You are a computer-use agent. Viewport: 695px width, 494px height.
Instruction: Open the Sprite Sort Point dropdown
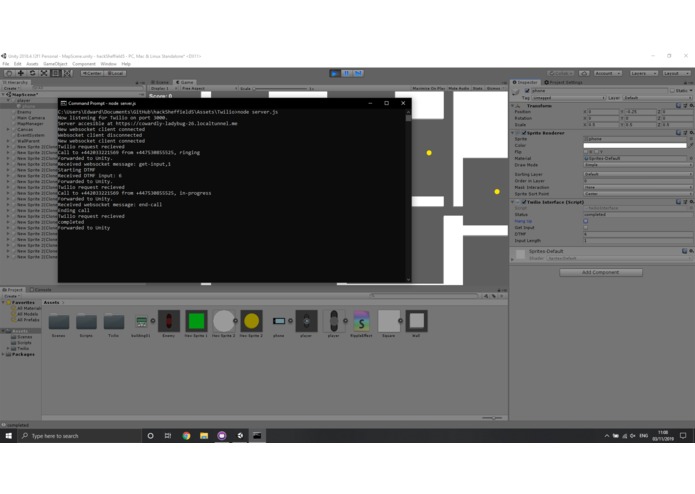tap(638, 194)
